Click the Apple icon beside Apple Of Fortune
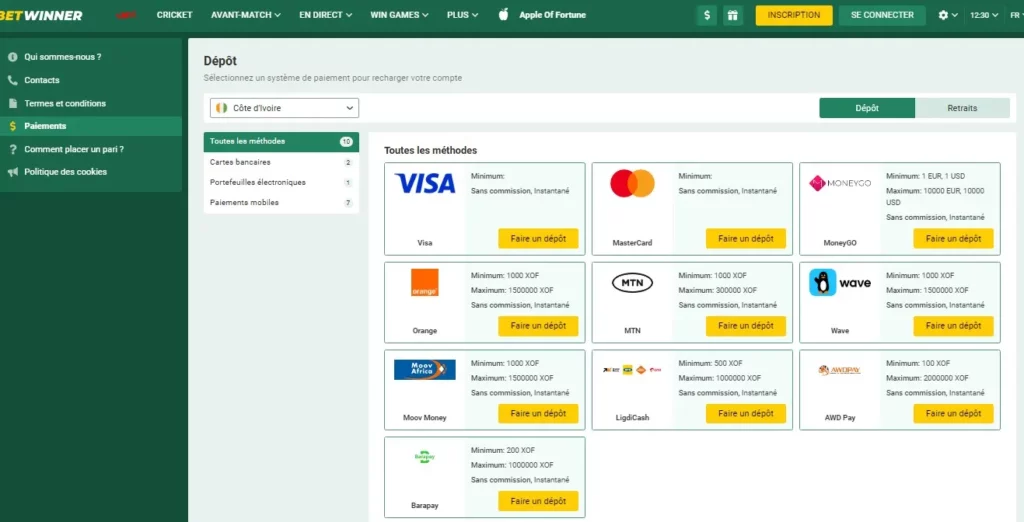The height and width of the screenshot is (522, 1024). point(504,14)
